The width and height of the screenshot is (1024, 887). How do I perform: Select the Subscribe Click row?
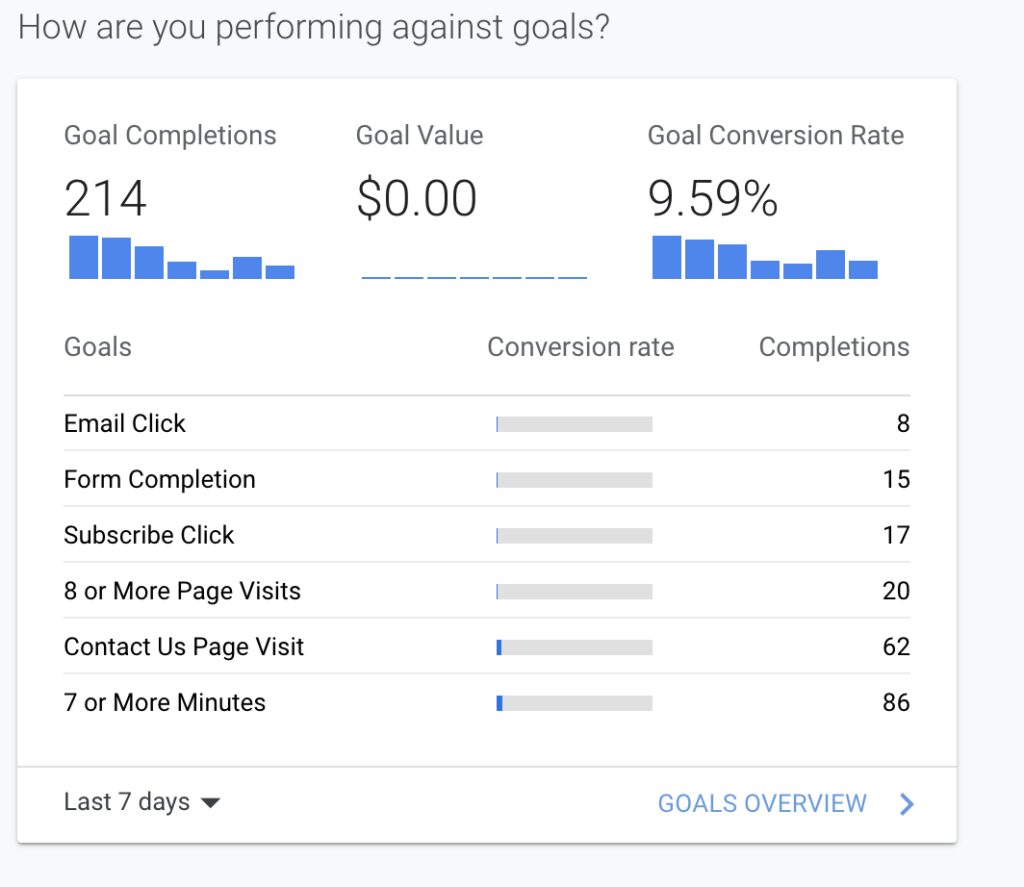click(x=148, y=535)
